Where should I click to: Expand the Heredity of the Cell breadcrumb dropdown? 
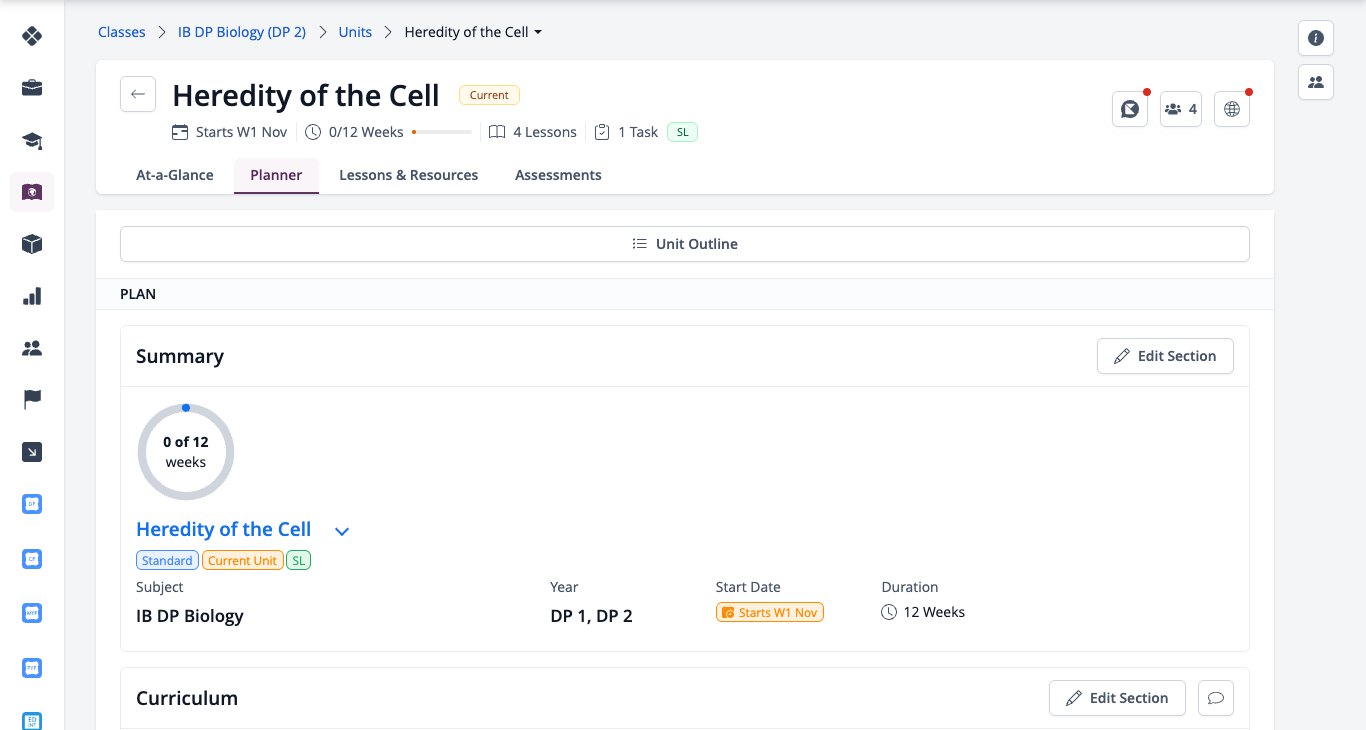coord(473,32)
